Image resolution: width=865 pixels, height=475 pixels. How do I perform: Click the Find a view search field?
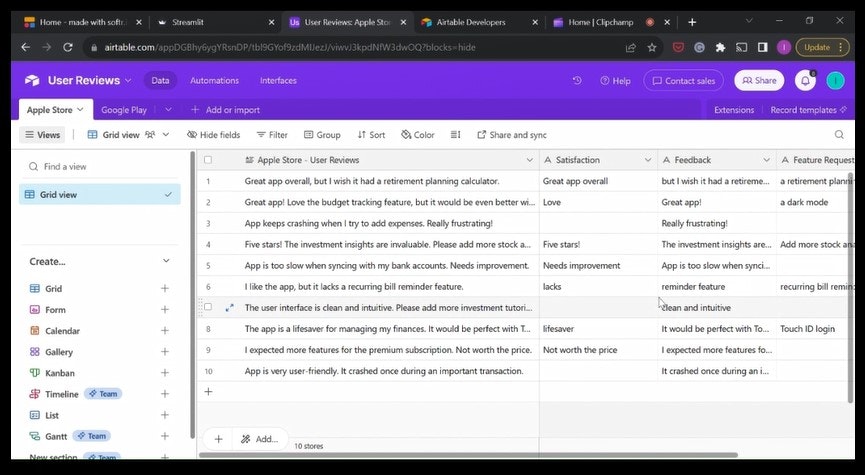[99, 167]
